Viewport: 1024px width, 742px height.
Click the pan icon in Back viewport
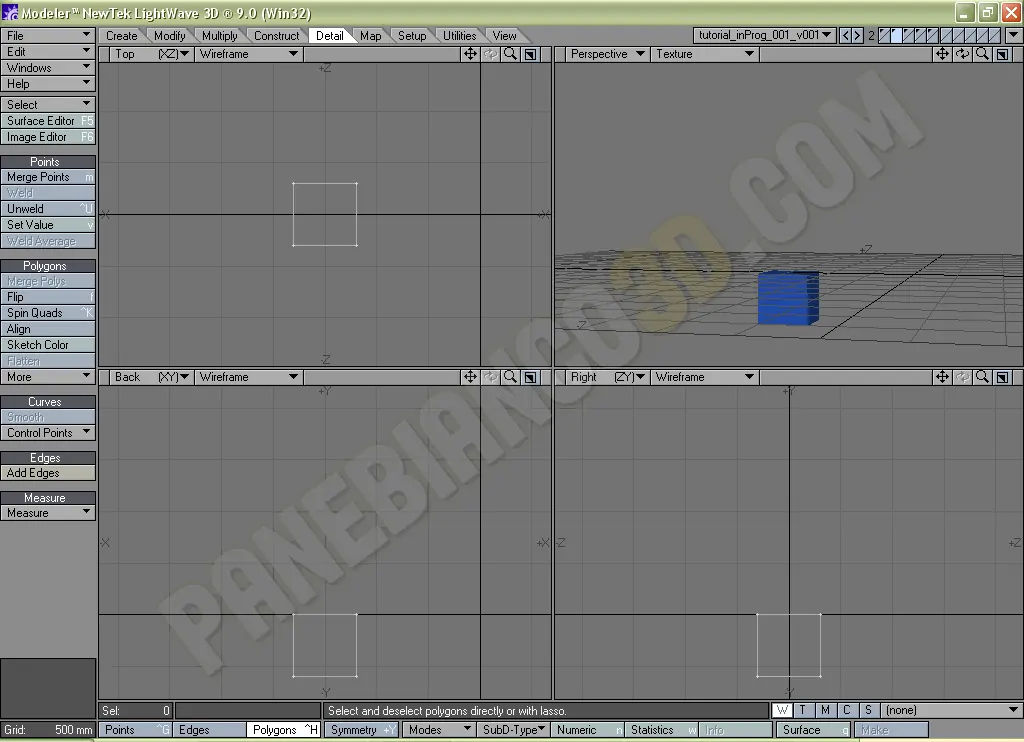click(470, 377)
